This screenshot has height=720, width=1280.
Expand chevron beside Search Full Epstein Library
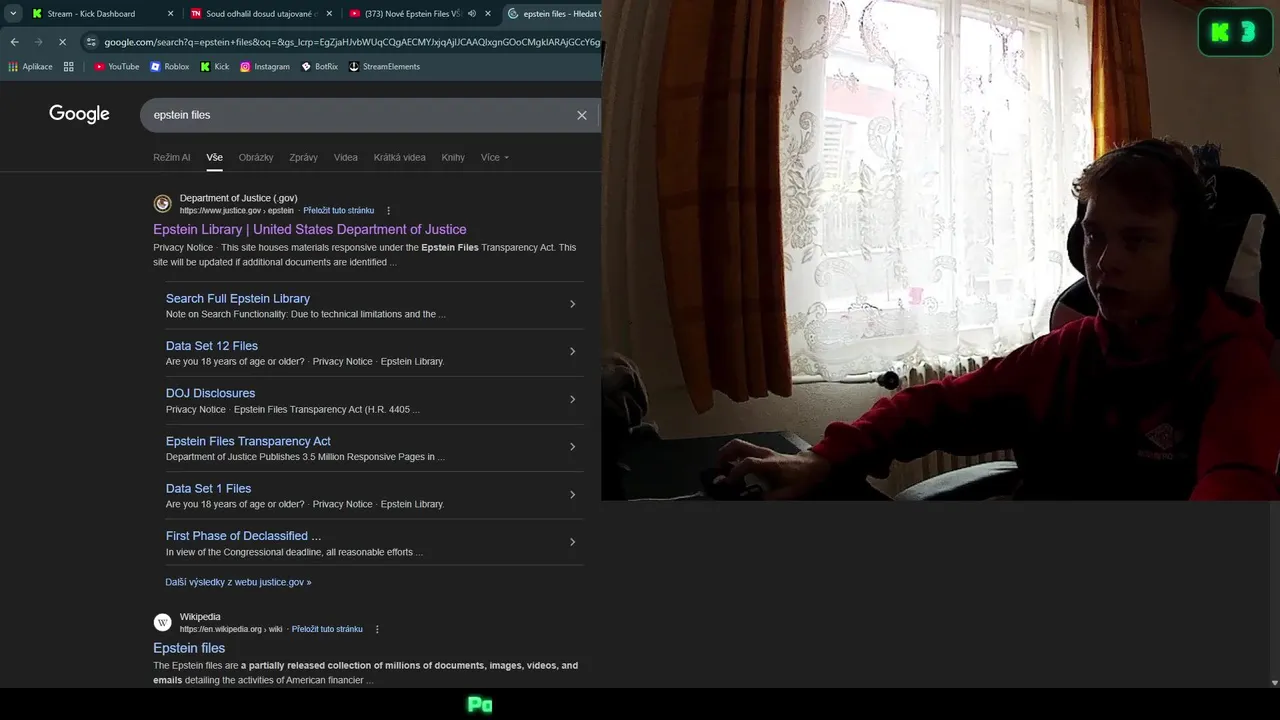(572, 304)
